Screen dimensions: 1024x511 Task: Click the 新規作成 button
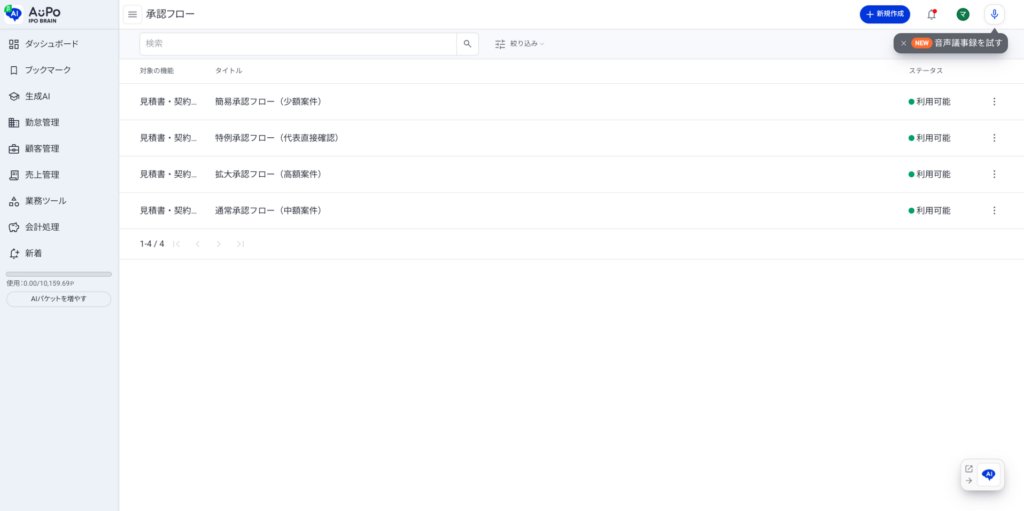(x=884, y=14)
